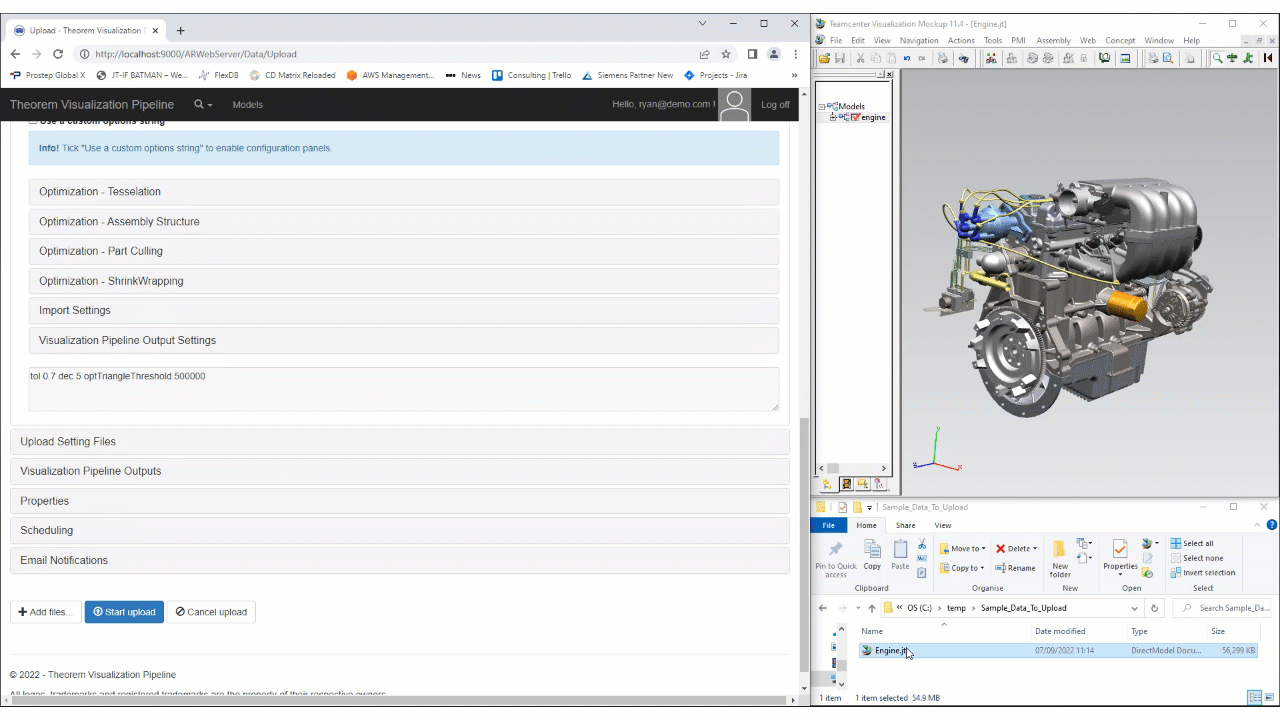Open the Move to dropdown in Explorer
The image size is (1280, 720).
[963, 548]
